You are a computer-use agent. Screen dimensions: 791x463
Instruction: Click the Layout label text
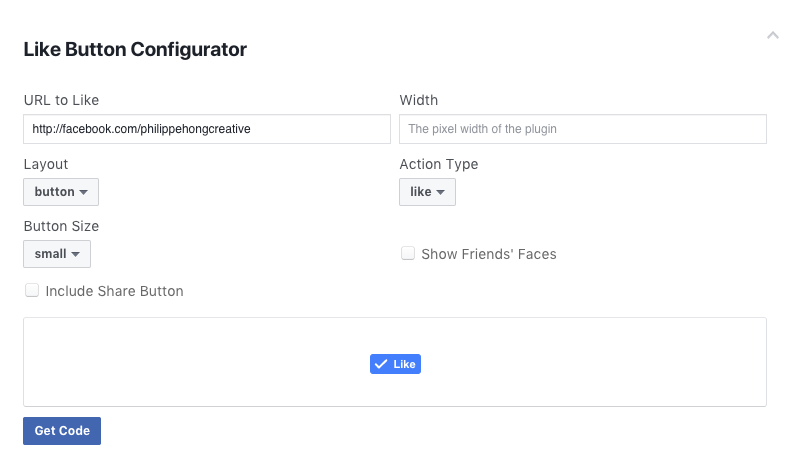pyautogui.click(x=46, y=164)
